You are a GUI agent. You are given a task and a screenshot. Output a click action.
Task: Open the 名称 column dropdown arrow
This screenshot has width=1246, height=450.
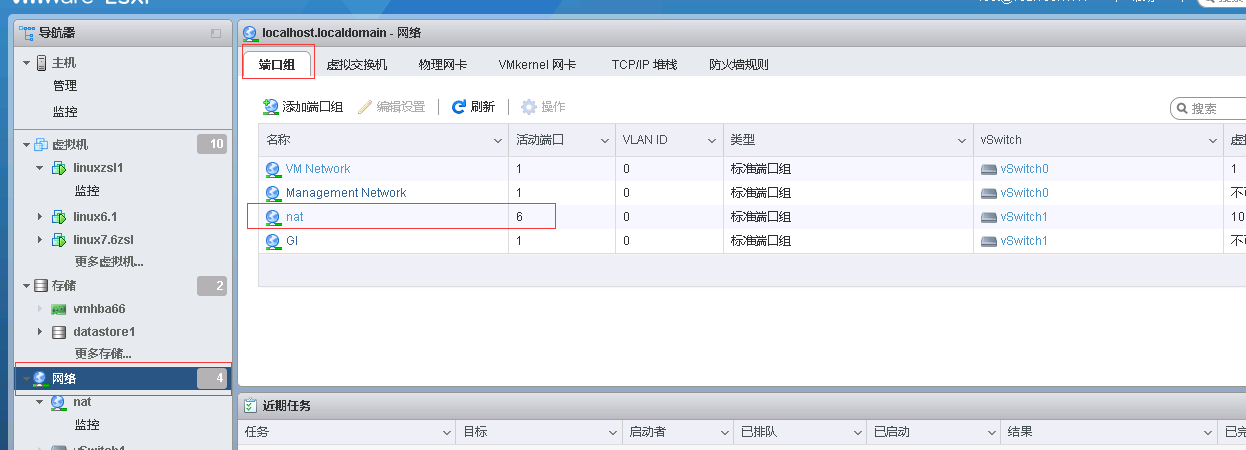pyautogui.click(x=498, y=141)
